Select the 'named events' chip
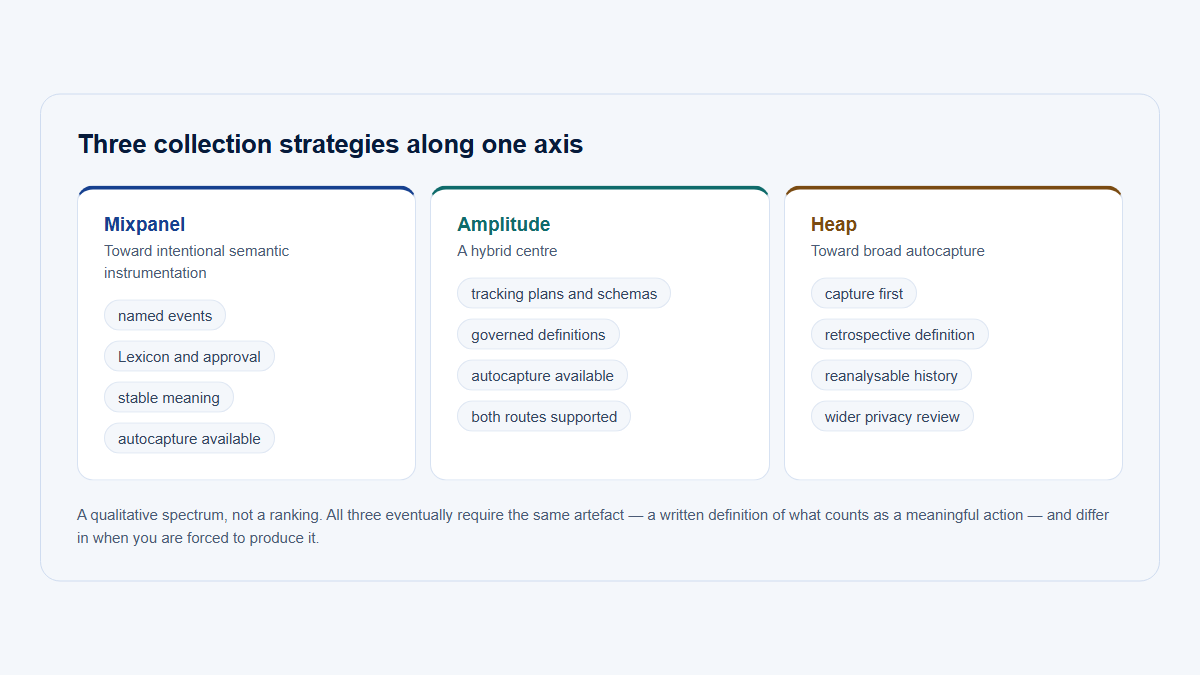This screenshot has height=675, width=1200. click(165, 316)
